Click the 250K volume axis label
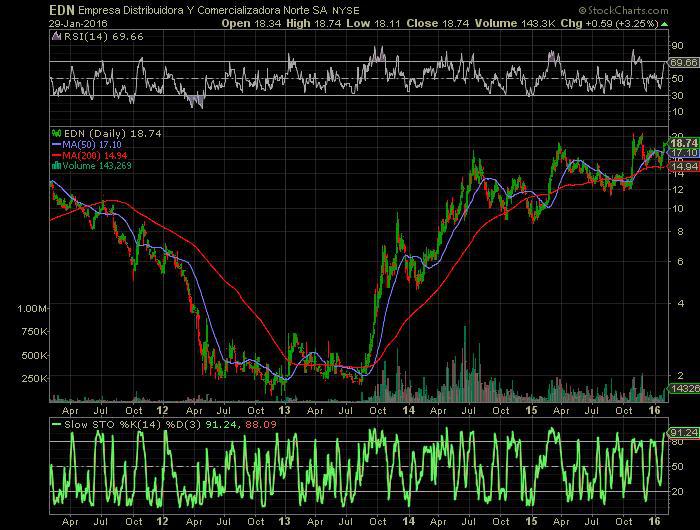Viewport: 700px width, 530px height. (x=34, y=379)
